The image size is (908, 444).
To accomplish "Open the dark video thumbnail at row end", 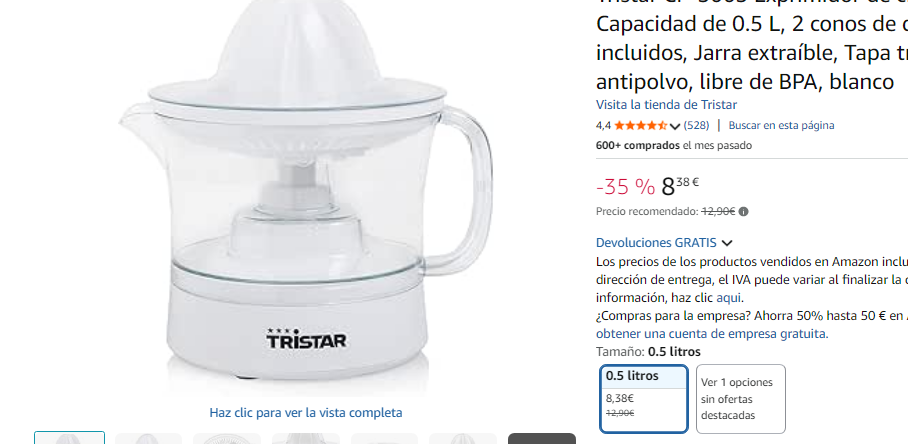I will pyautogui.click(x=541, y=438).
